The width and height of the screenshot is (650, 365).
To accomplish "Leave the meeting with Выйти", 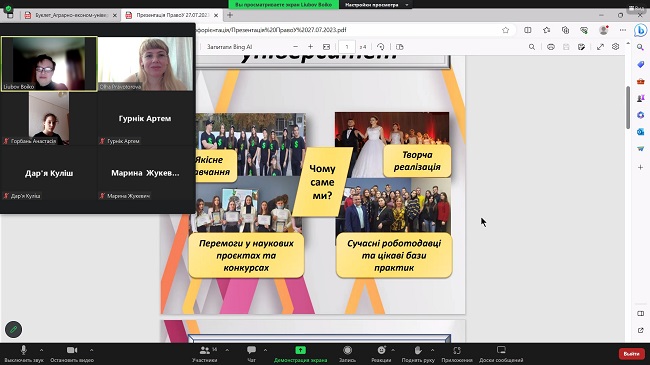I will 631,353.
